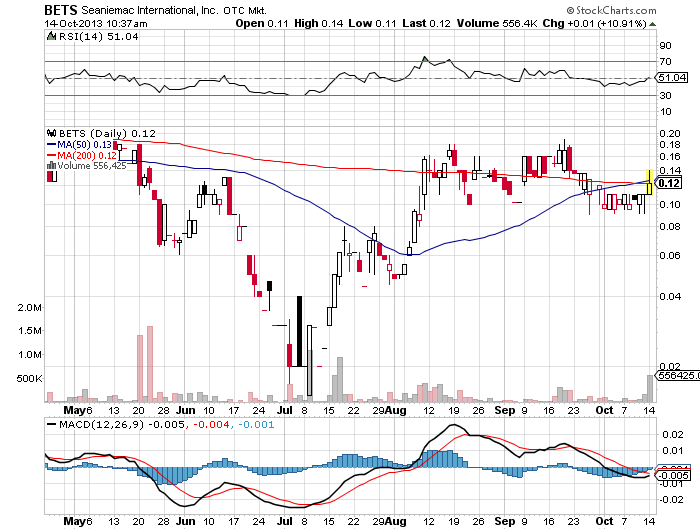Viewport: 700px width, 530px height.
Task: Click the '500K' volume scale label
Action: 29,379
